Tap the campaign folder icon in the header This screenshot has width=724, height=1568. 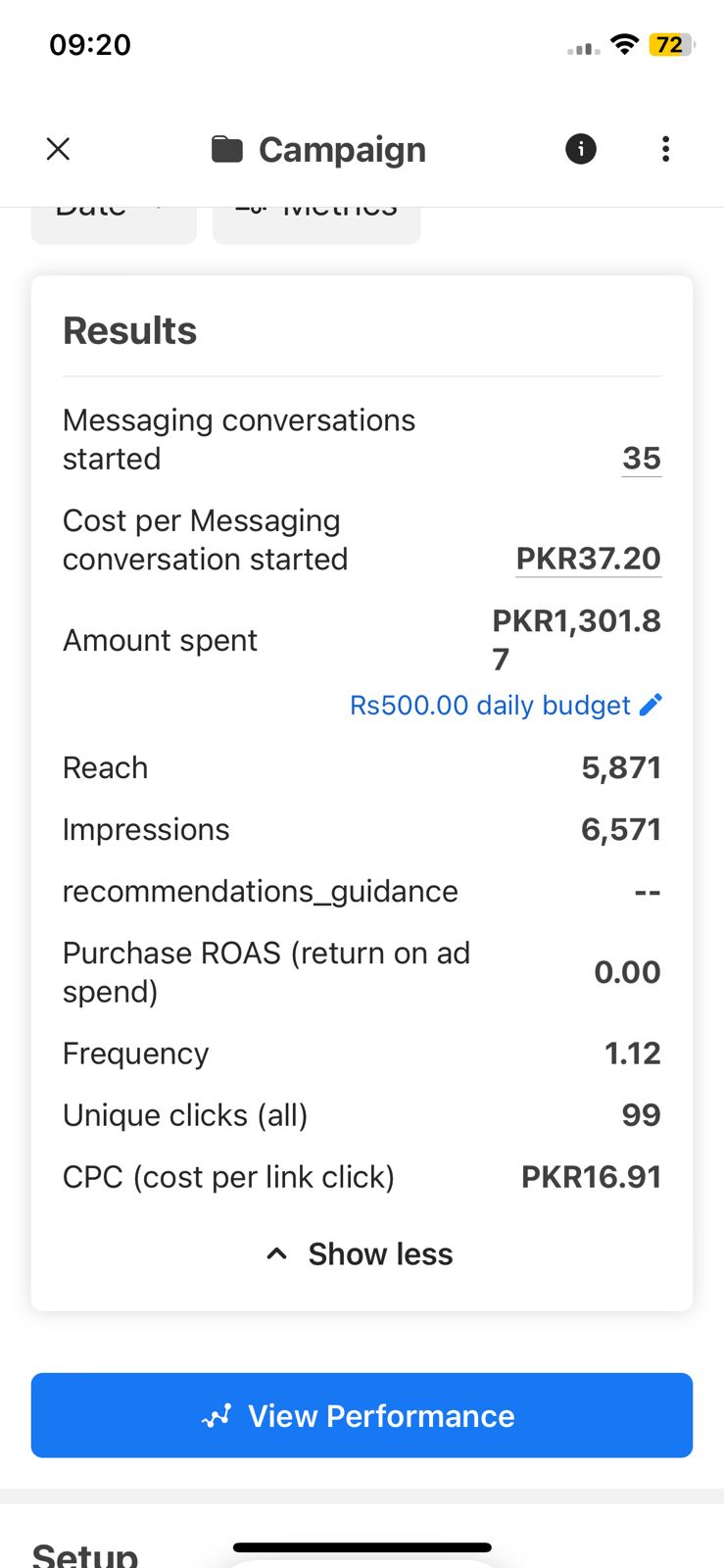227,149
